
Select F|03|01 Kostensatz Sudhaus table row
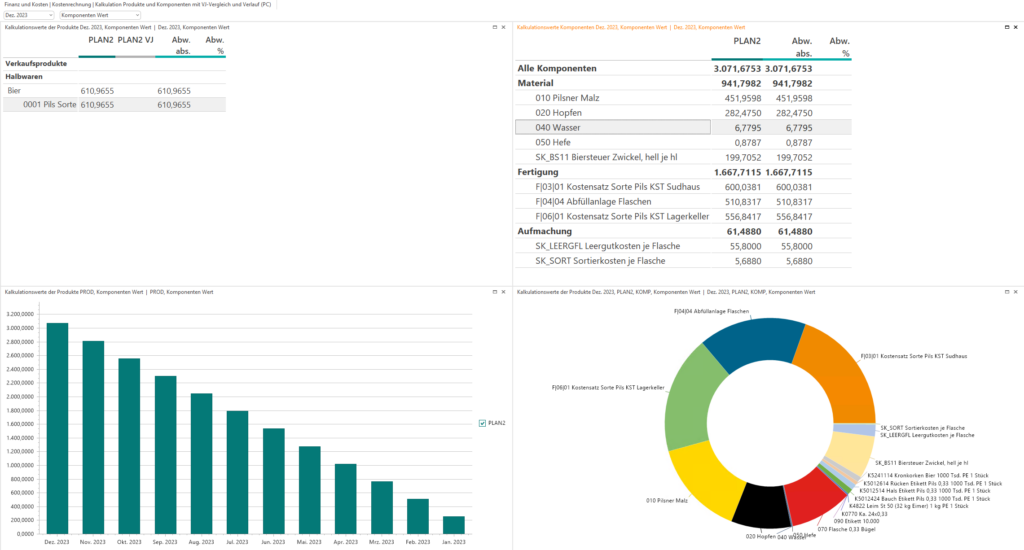click(x=683, y=187)
